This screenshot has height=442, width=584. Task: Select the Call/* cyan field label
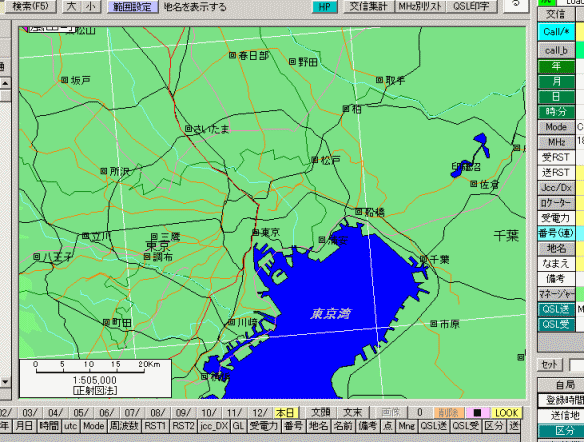556,32
